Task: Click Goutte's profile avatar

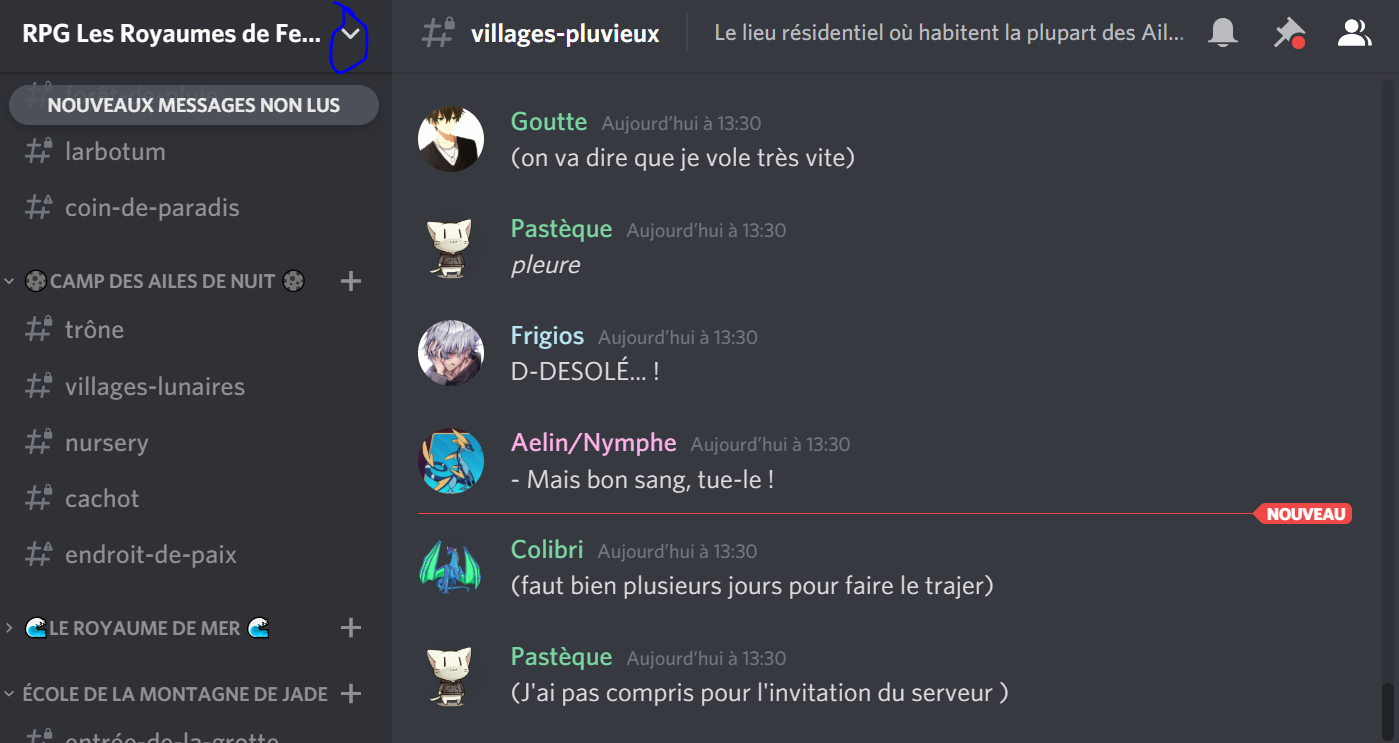Action: point(451,139)
